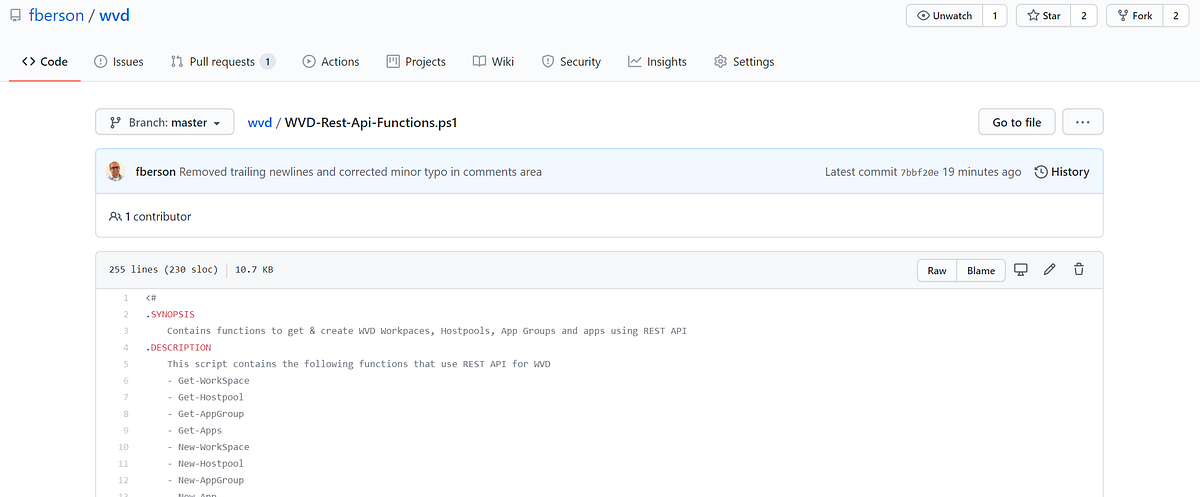Image resolution: width=1200 pixels, height=497 pixels.
Task: Open the watchers count of 1
Action: pyautogui.click(x=995, y=16)
